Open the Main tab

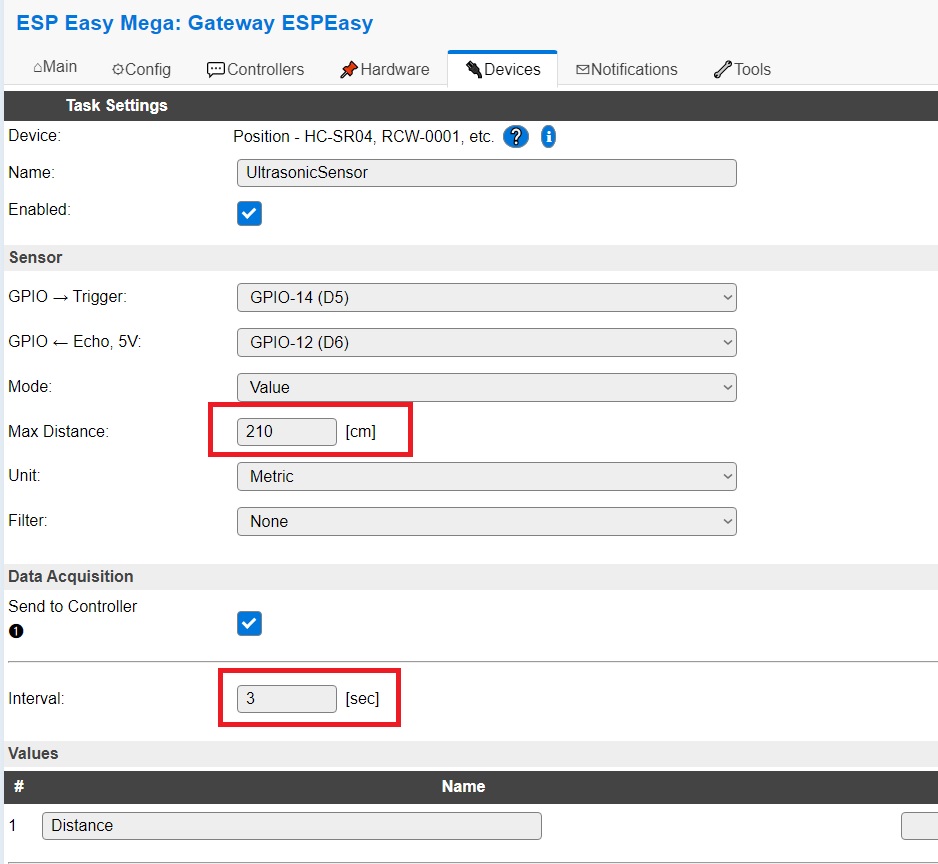tap(55, 68)
